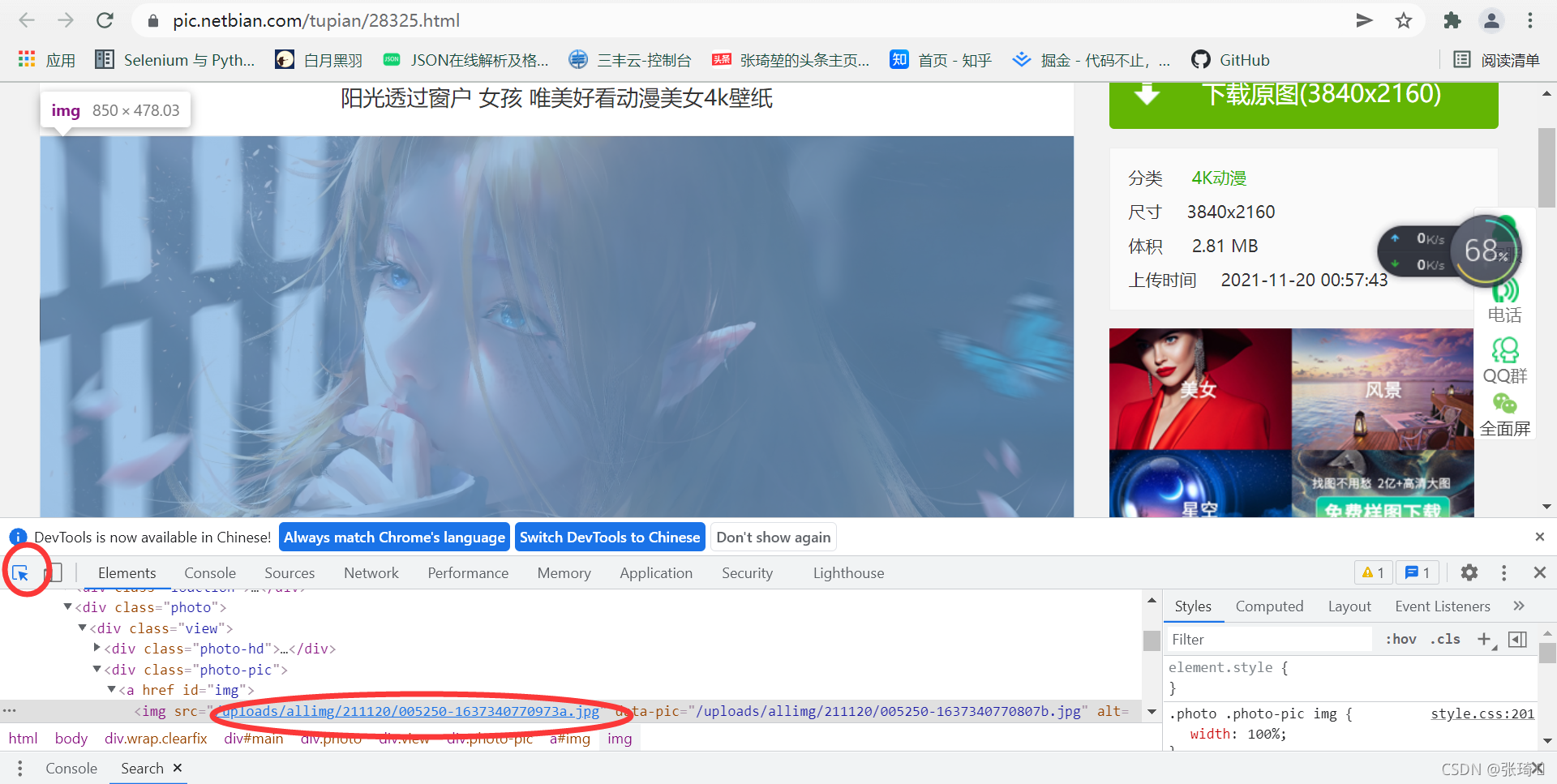Switch to the Sources tab
The image size is (1557, 784).
coord(290,573)
